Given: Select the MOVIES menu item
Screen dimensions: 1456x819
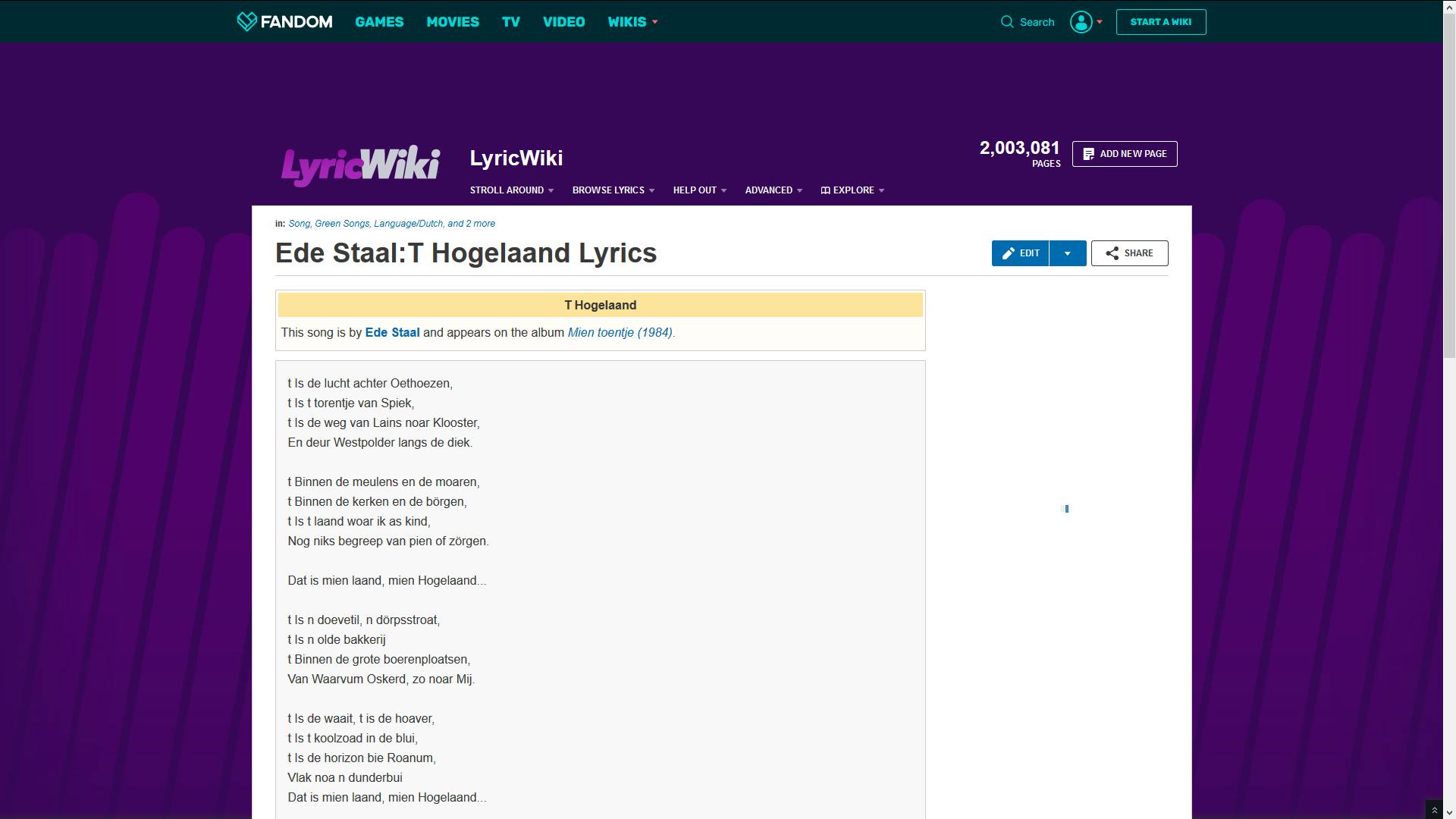Looking at the screenshot, I should click(x=453, y=21).
